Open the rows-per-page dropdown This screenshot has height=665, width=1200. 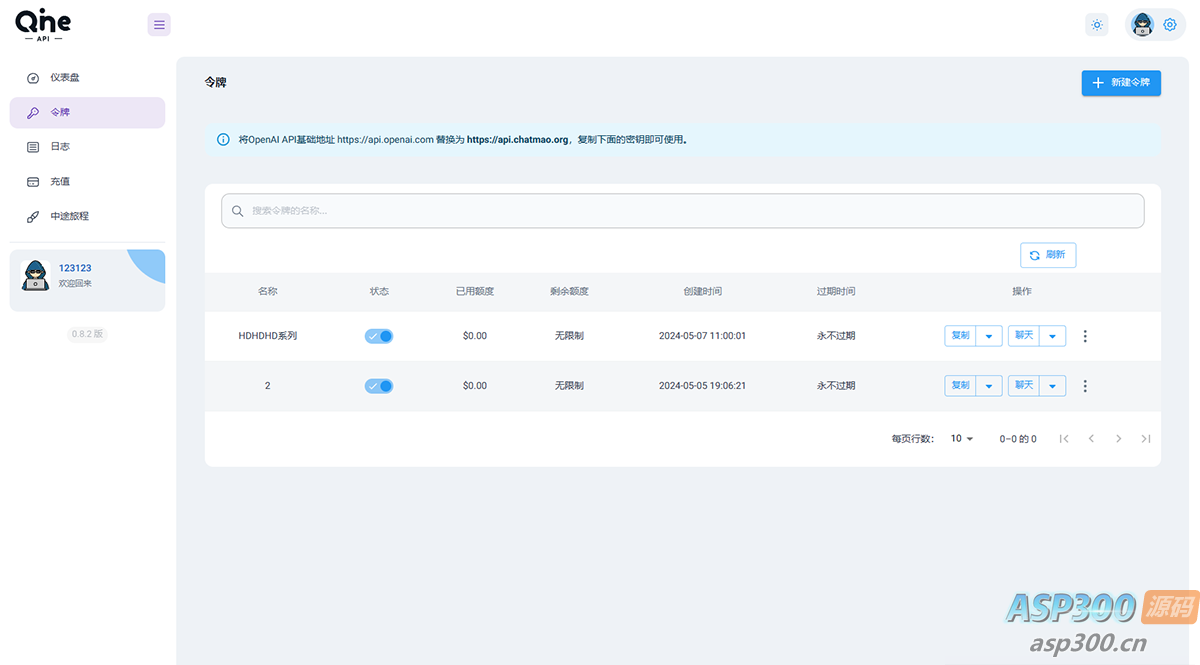[x=962, y=439]
